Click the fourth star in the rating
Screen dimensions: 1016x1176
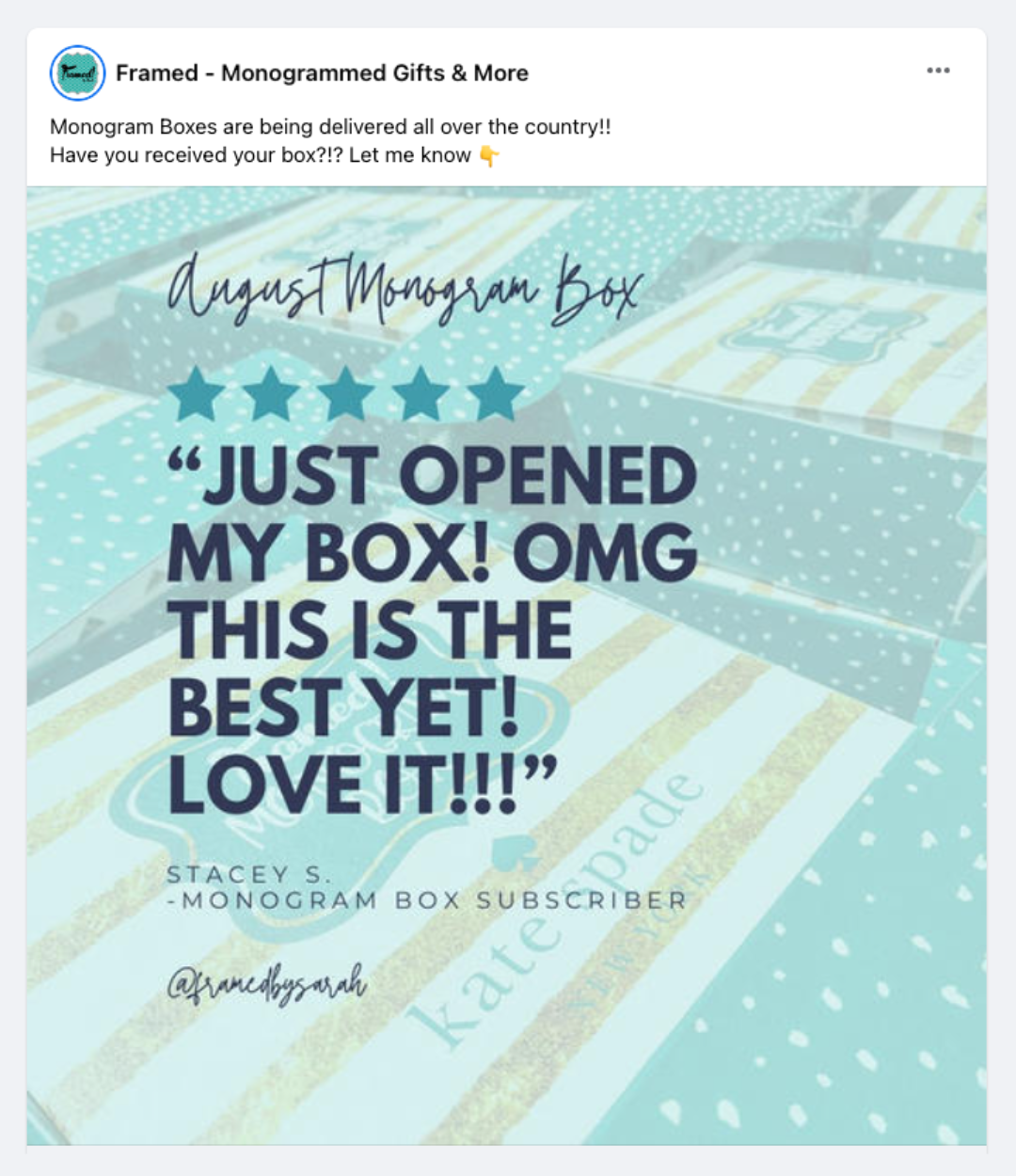coord(421,393)
